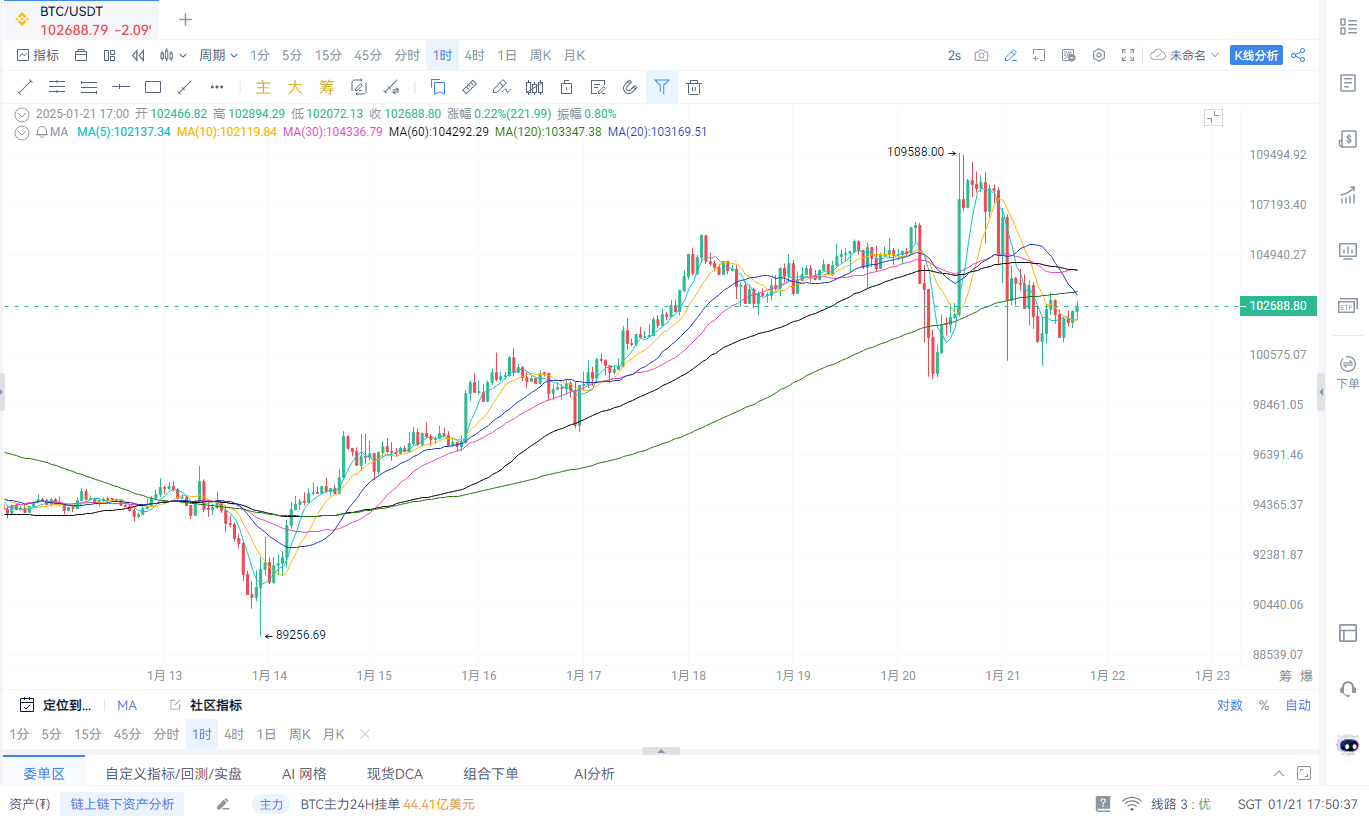Open the candlestick chart type dropdown

[173, 55]
